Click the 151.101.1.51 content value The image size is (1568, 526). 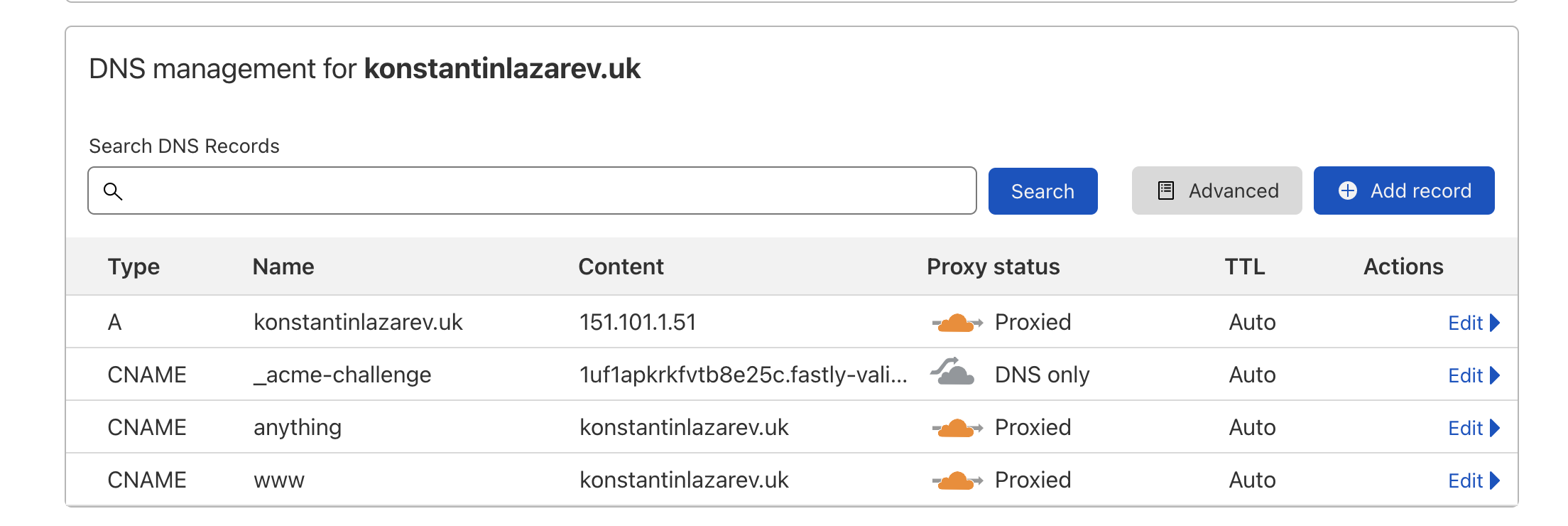(637, 322)
